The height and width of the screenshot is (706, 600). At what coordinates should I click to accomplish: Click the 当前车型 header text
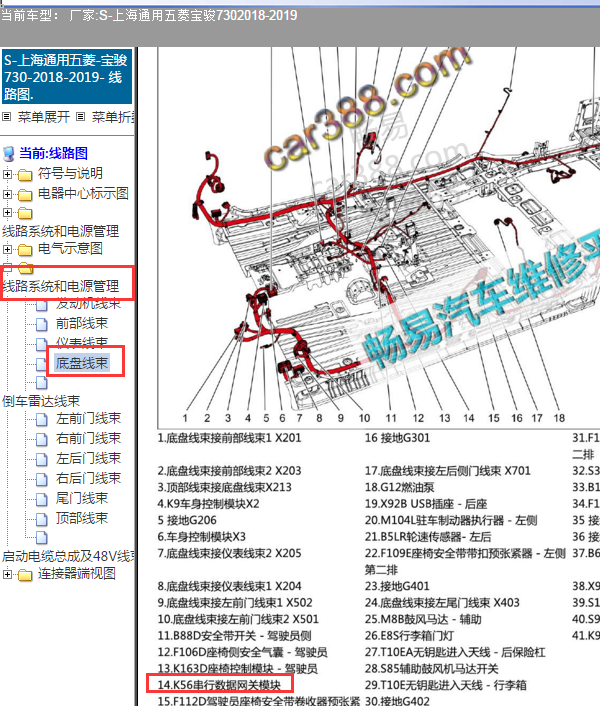point(149,15)
